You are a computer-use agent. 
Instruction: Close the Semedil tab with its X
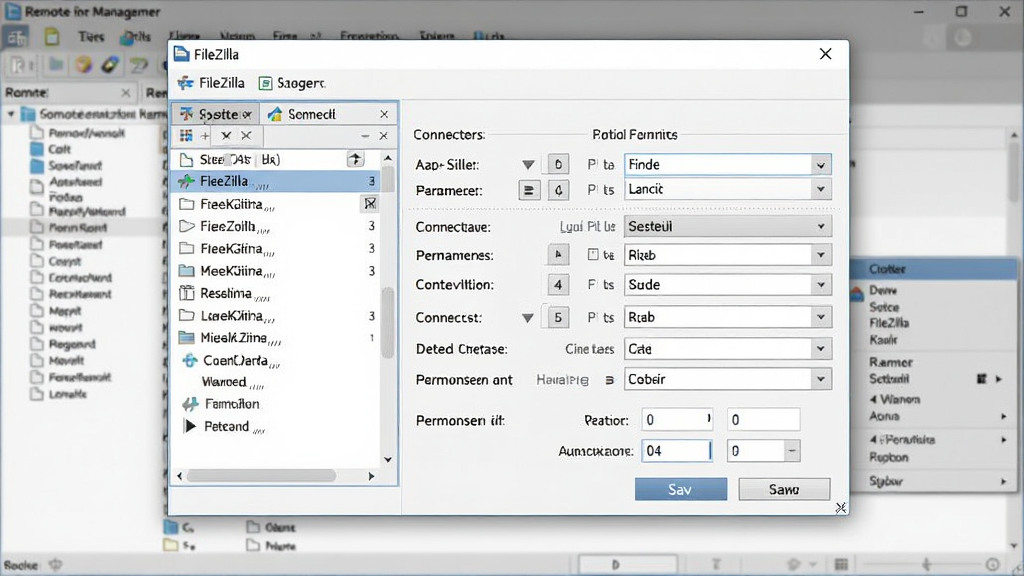coord(384,114)
